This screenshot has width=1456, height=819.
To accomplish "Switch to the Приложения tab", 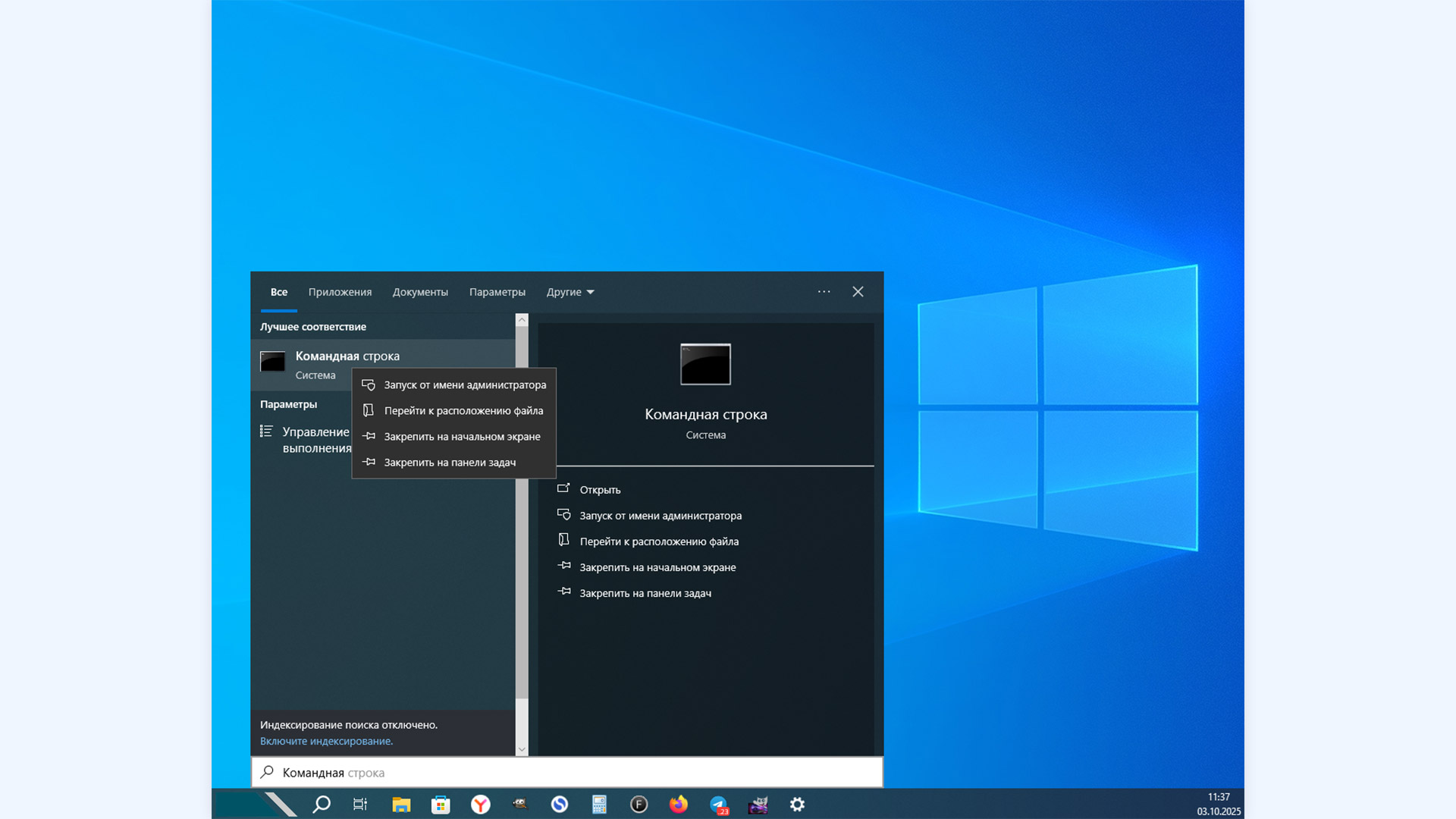I will coord(340,292).
